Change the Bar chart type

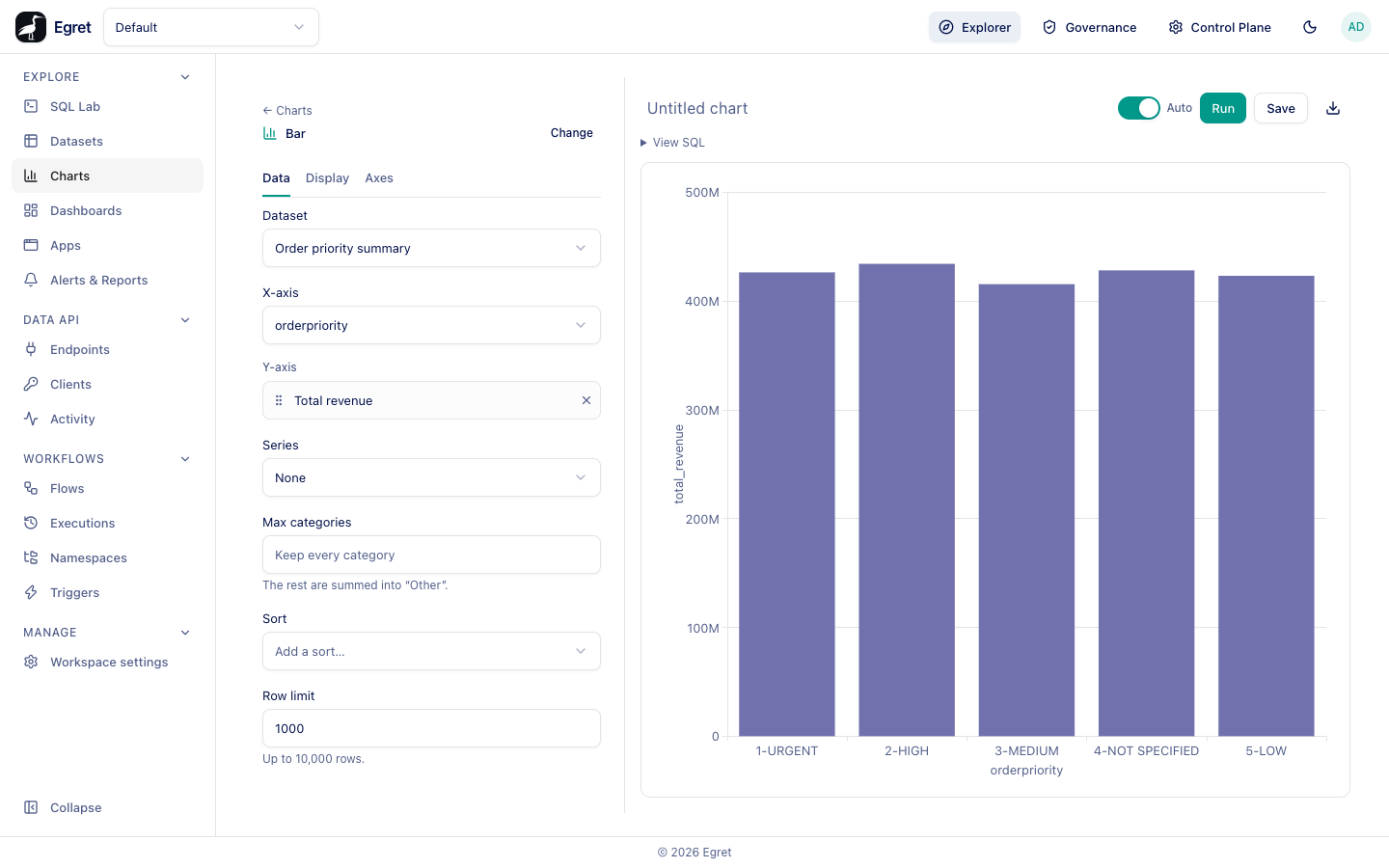572,133
